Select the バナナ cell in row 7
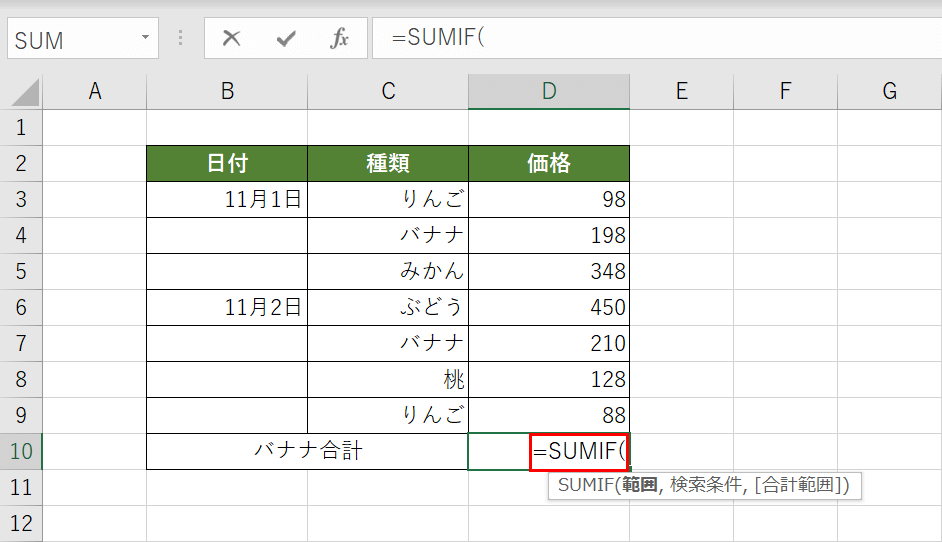Viewport: 942px width, 542px height. (x=388, y=344)
